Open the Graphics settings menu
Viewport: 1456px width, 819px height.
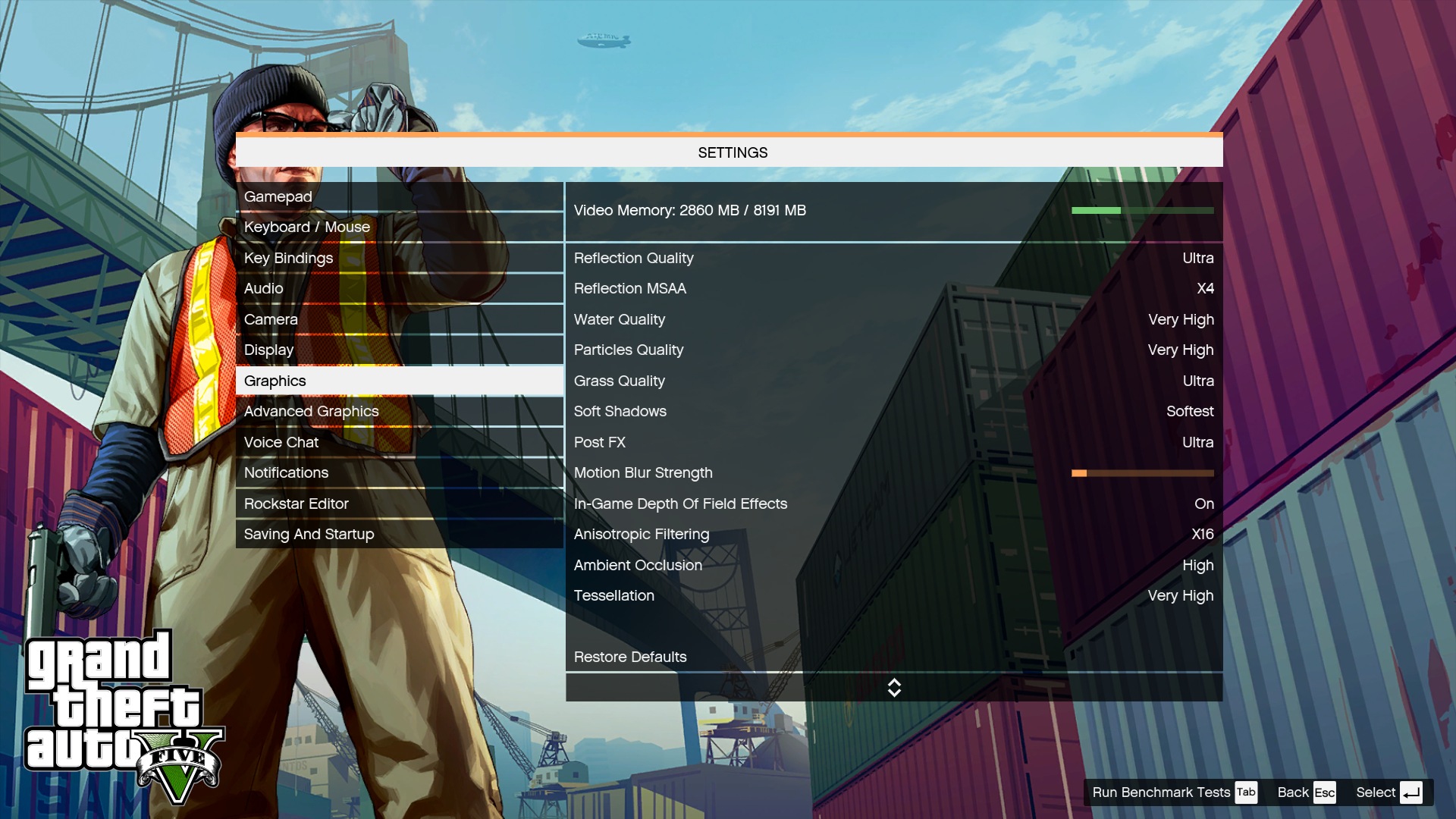[x=275, y=380]
